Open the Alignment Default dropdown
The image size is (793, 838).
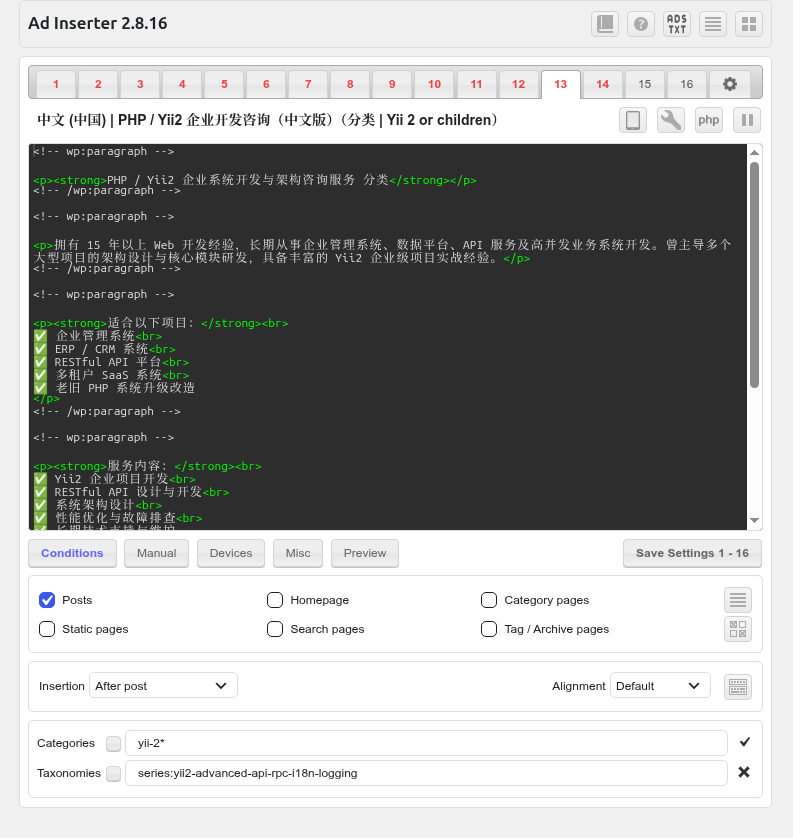660,686
